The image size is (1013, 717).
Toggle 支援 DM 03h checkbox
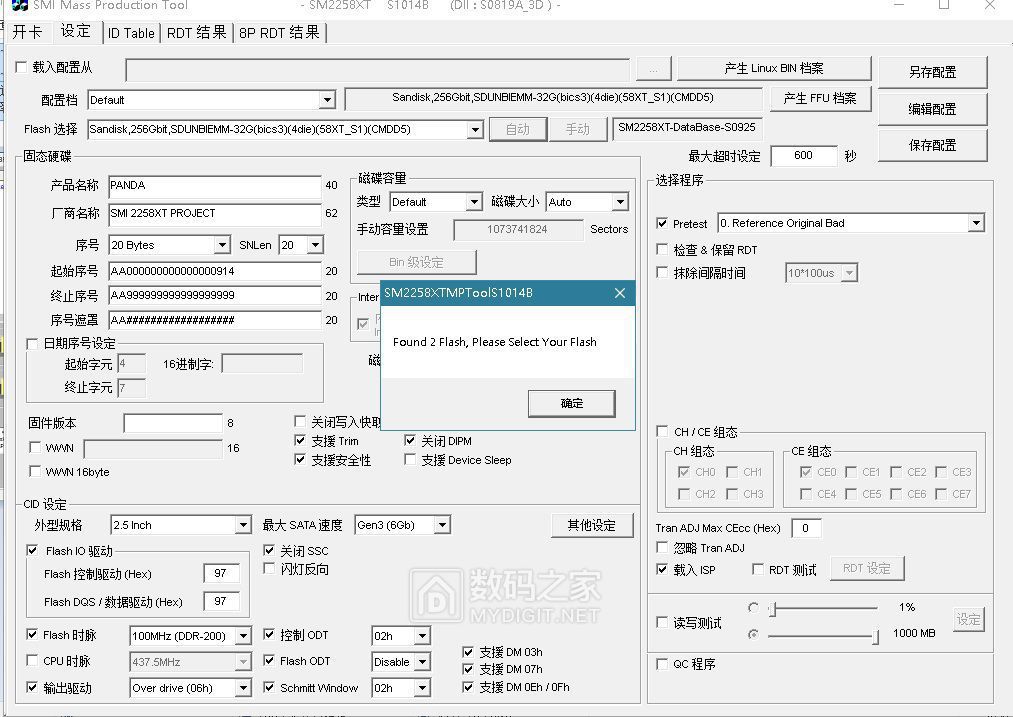tap(468, 652)
